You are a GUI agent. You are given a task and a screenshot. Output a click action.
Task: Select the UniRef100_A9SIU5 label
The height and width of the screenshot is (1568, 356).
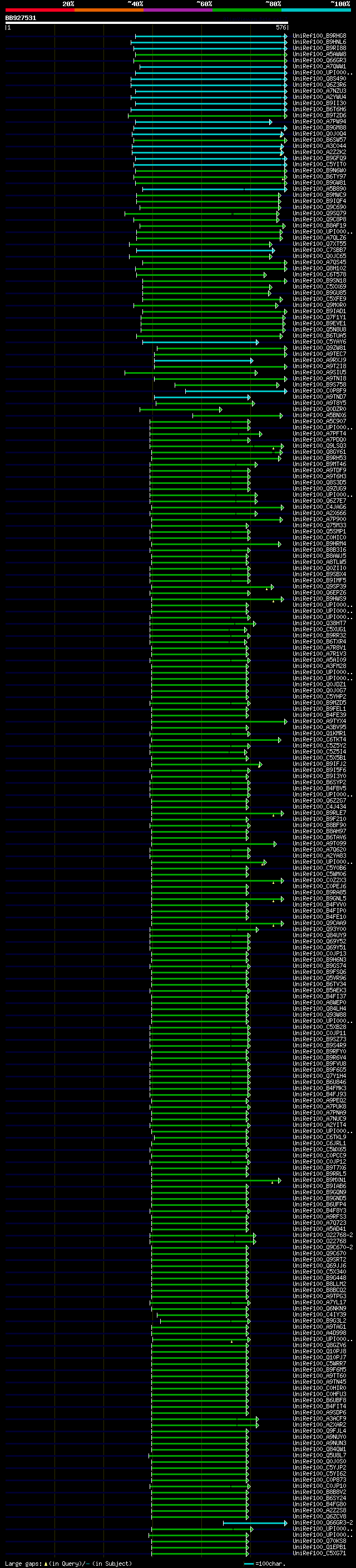coord(319,373)
